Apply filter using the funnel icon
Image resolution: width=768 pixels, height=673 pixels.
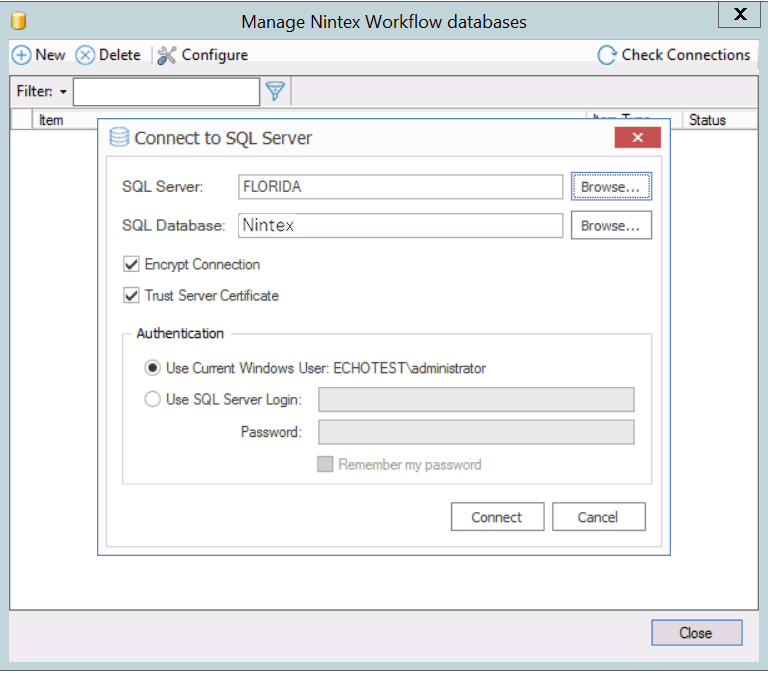(275, 92)
